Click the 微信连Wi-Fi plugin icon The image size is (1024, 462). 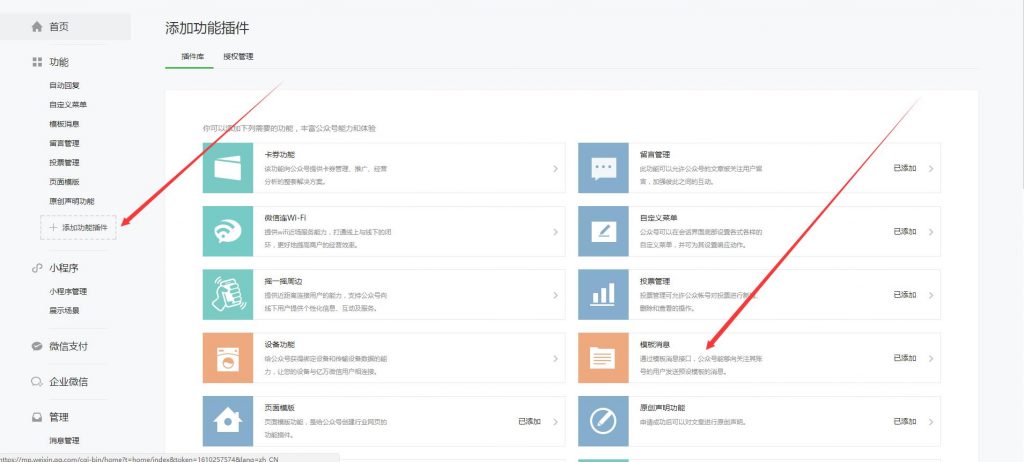228,231
